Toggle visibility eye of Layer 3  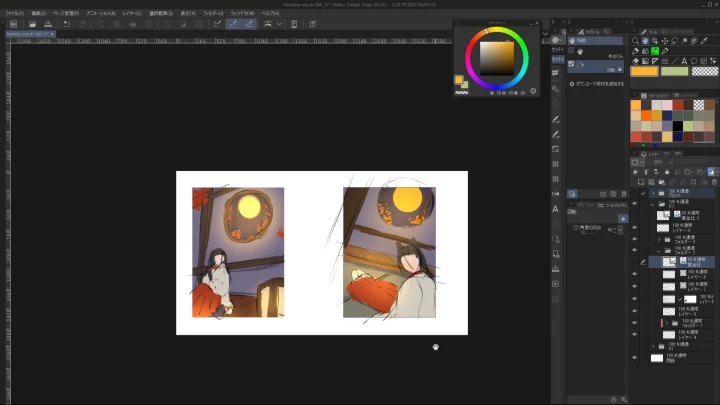pos(634,227)
